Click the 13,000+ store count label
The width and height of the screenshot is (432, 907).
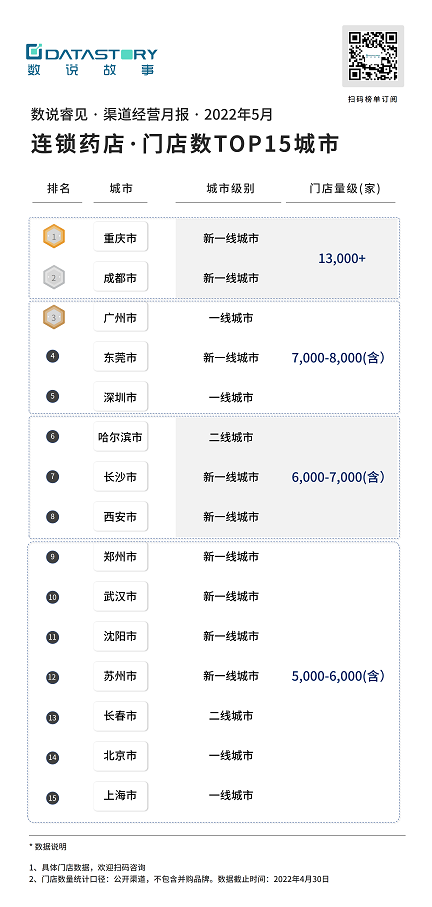[x=342, y=259]
